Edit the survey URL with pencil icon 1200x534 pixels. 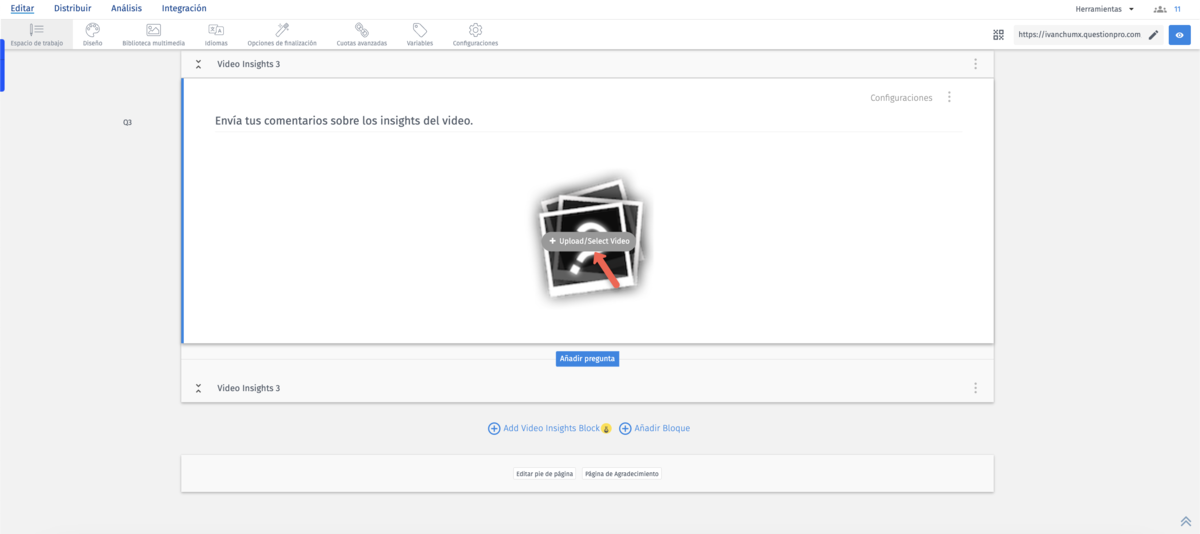point(1153,35)
